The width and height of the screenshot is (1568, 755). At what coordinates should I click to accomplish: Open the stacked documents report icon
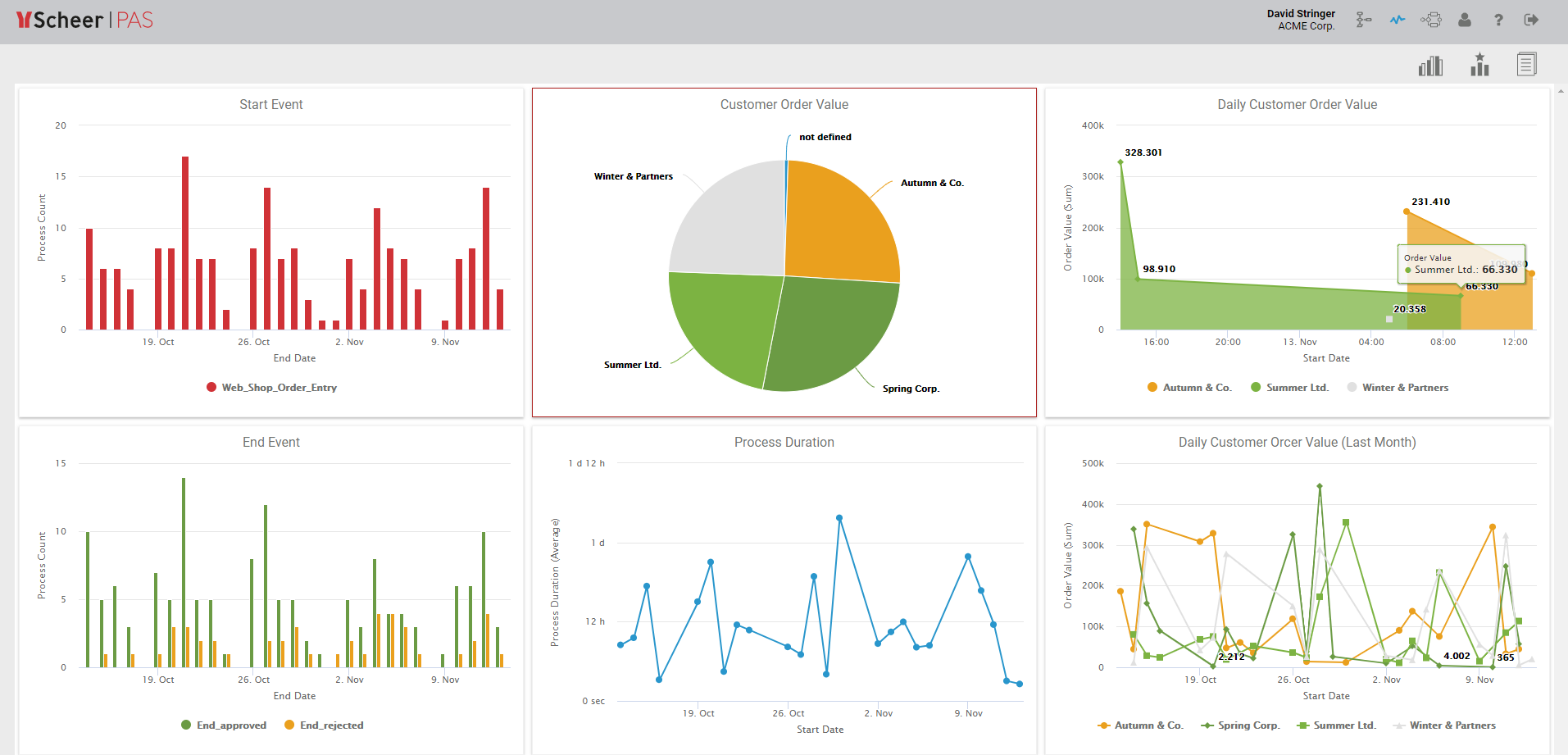tap(1526, 65)
